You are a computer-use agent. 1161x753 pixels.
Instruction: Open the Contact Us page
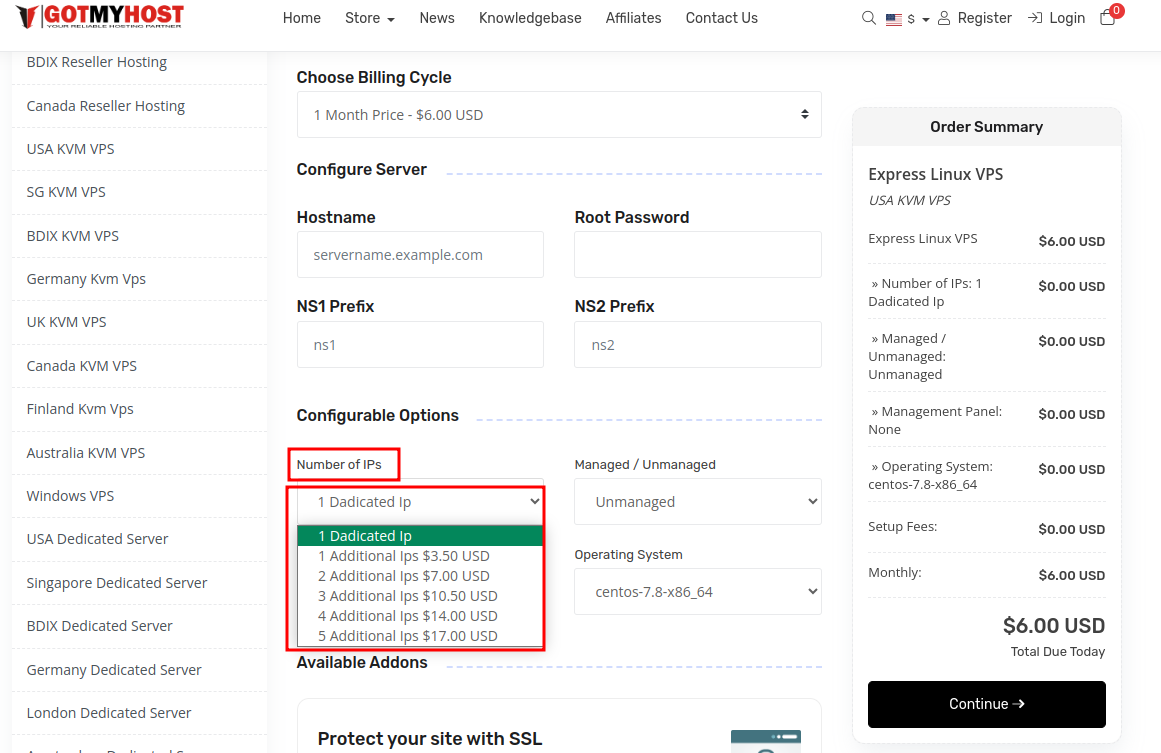pyautogui.click(x=721, y=18)
